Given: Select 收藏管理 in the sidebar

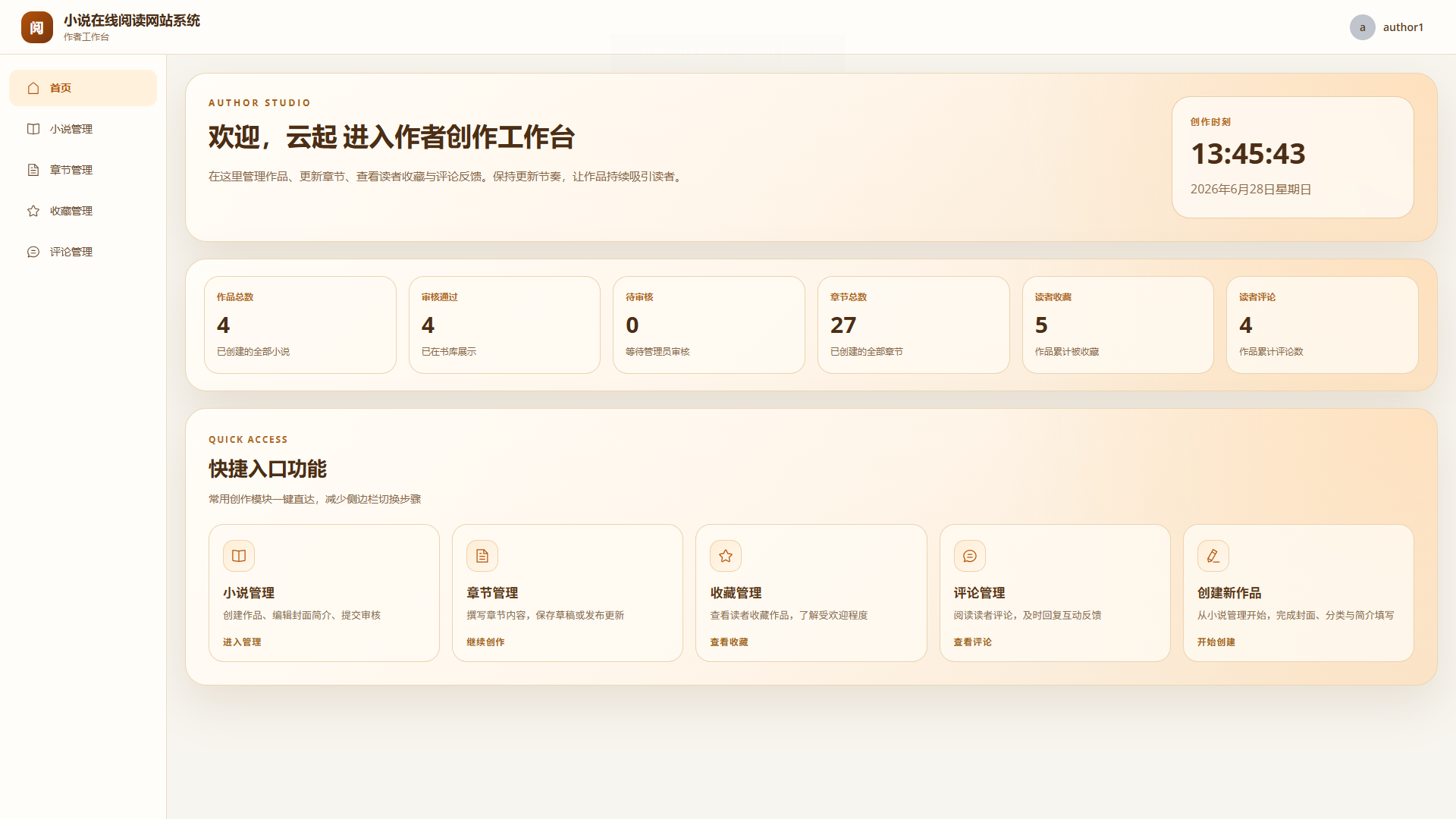Looking at the screenshot, I should (x=83, y=211).
